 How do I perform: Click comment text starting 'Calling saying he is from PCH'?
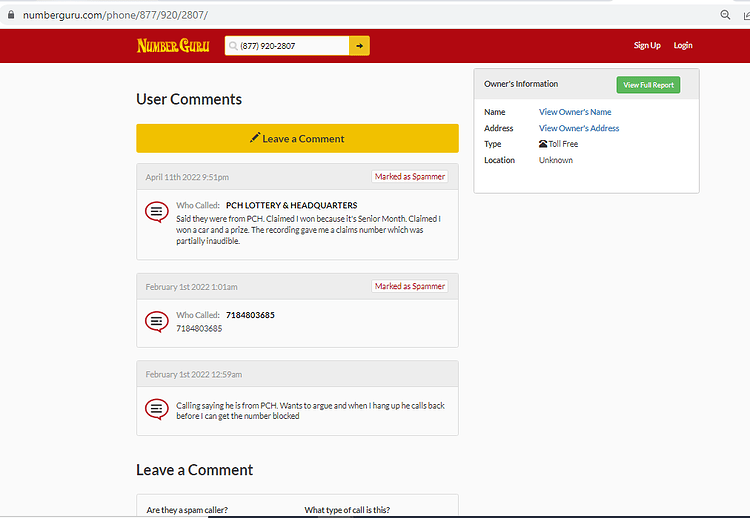(310, 411)
